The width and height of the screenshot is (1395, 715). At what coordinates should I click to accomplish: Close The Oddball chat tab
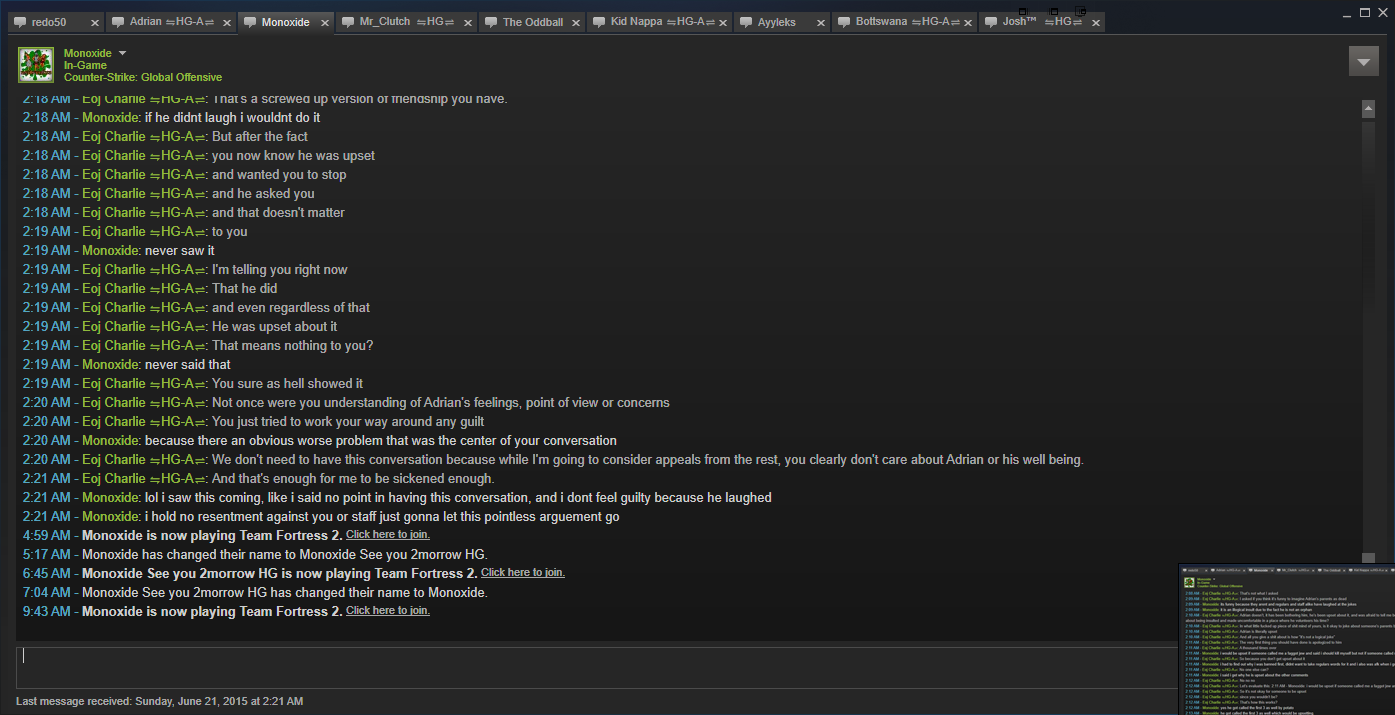coord(574,22)
